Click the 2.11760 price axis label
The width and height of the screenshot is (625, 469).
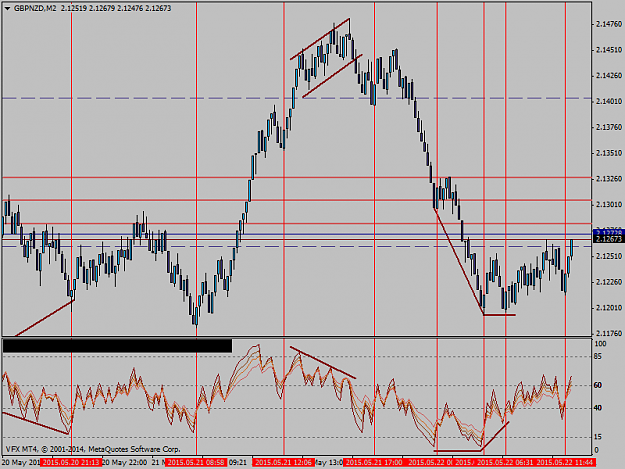point(609,333)
